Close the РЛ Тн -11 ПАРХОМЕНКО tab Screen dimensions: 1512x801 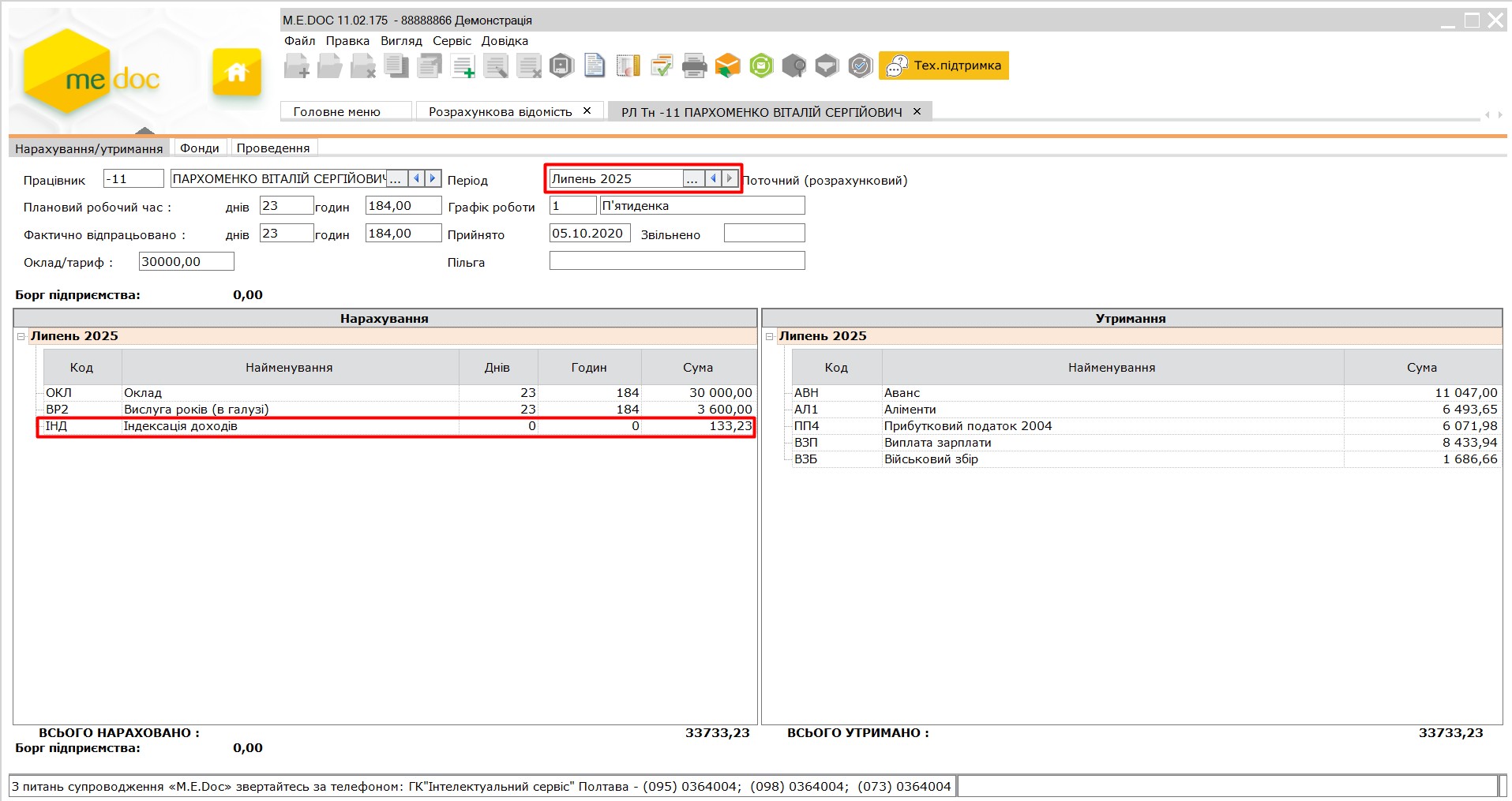[x=917, y=112]
